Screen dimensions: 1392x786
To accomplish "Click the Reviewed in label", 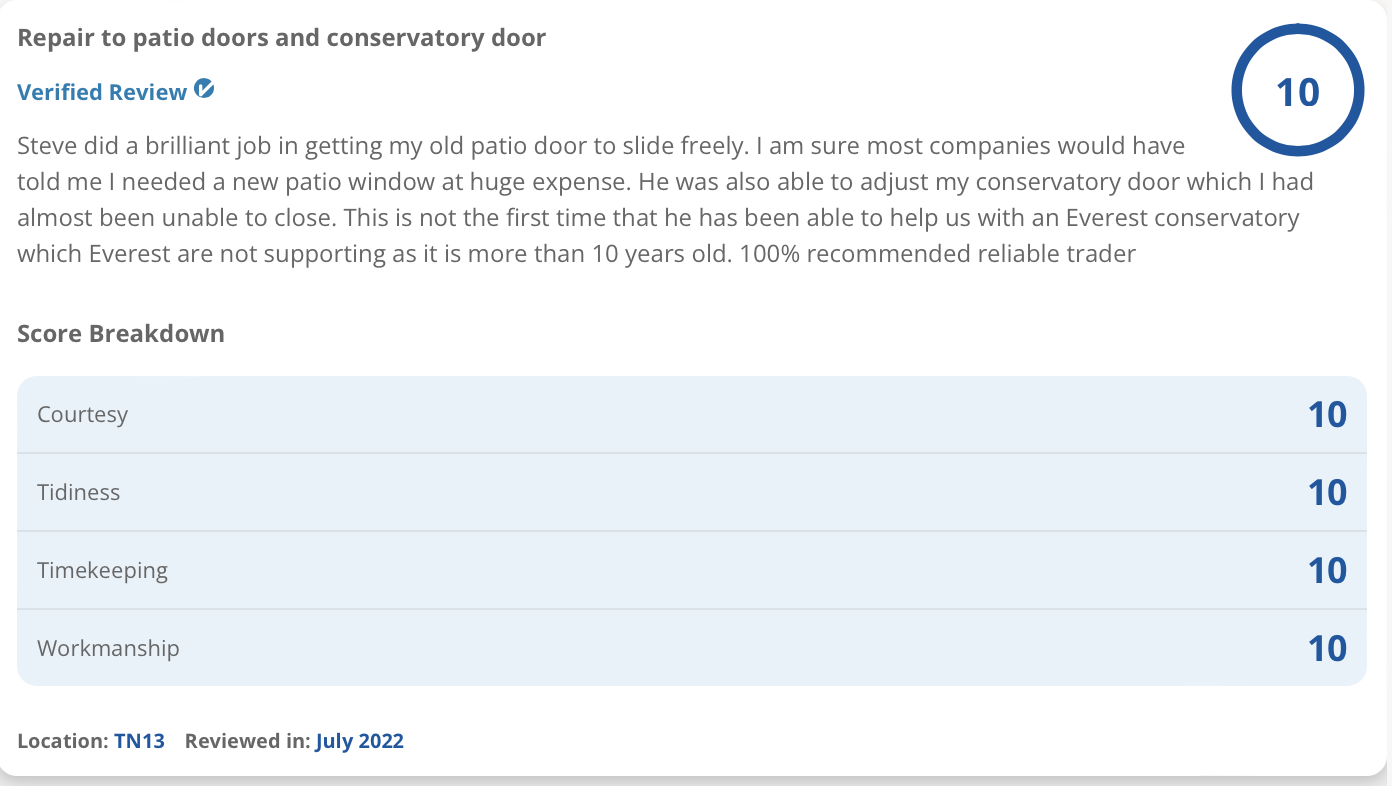I will (247, 741).
